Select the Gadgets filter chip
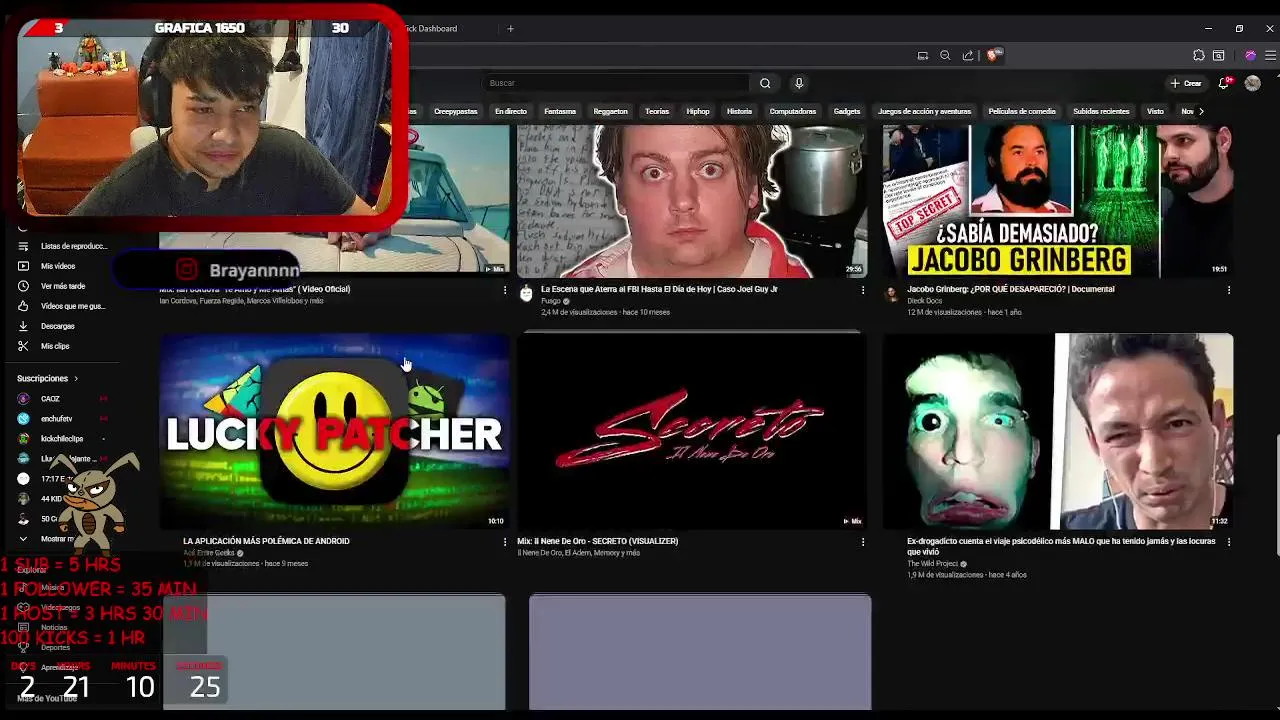This screenshot has height=720, width=1280. [x=847, y=111]
